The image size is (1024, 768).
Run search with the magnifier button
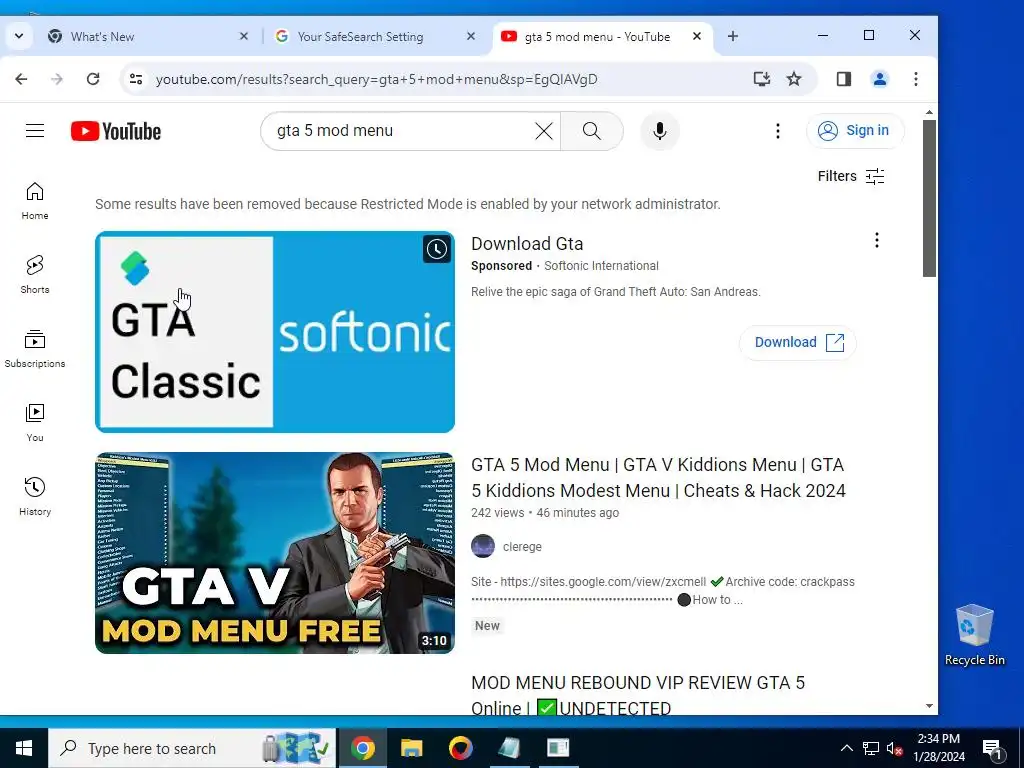[x=592, y=131]
